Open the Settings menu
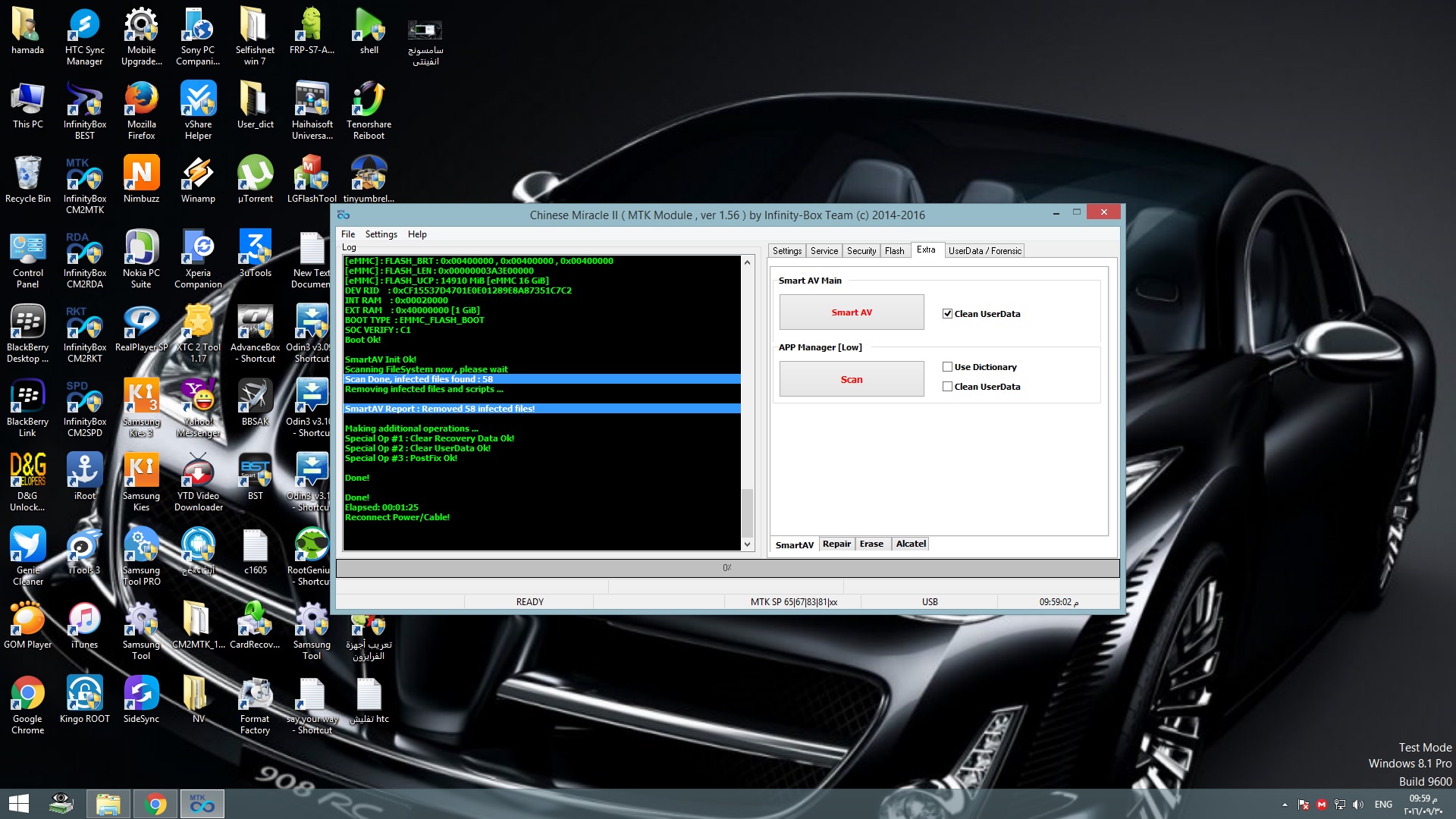Screen dimensions: 1456x819 (x=381, y=234)
